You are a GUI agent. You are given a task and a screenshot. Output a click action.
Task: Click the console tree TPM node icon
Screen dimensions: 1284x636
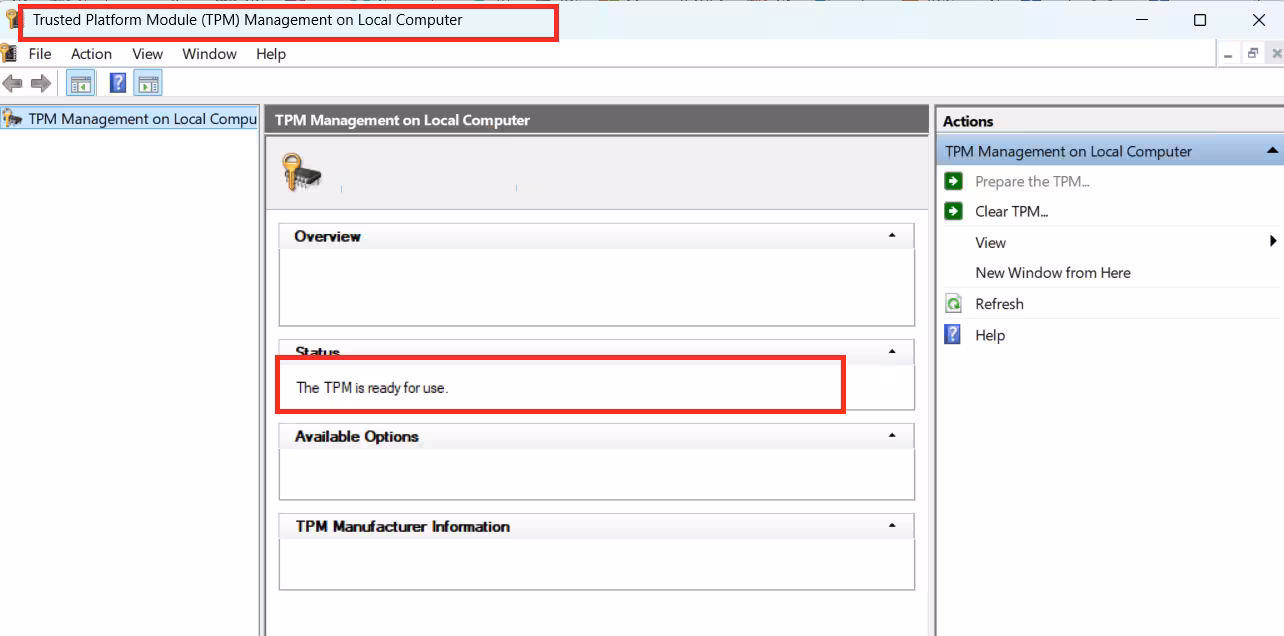coord(12,119)
